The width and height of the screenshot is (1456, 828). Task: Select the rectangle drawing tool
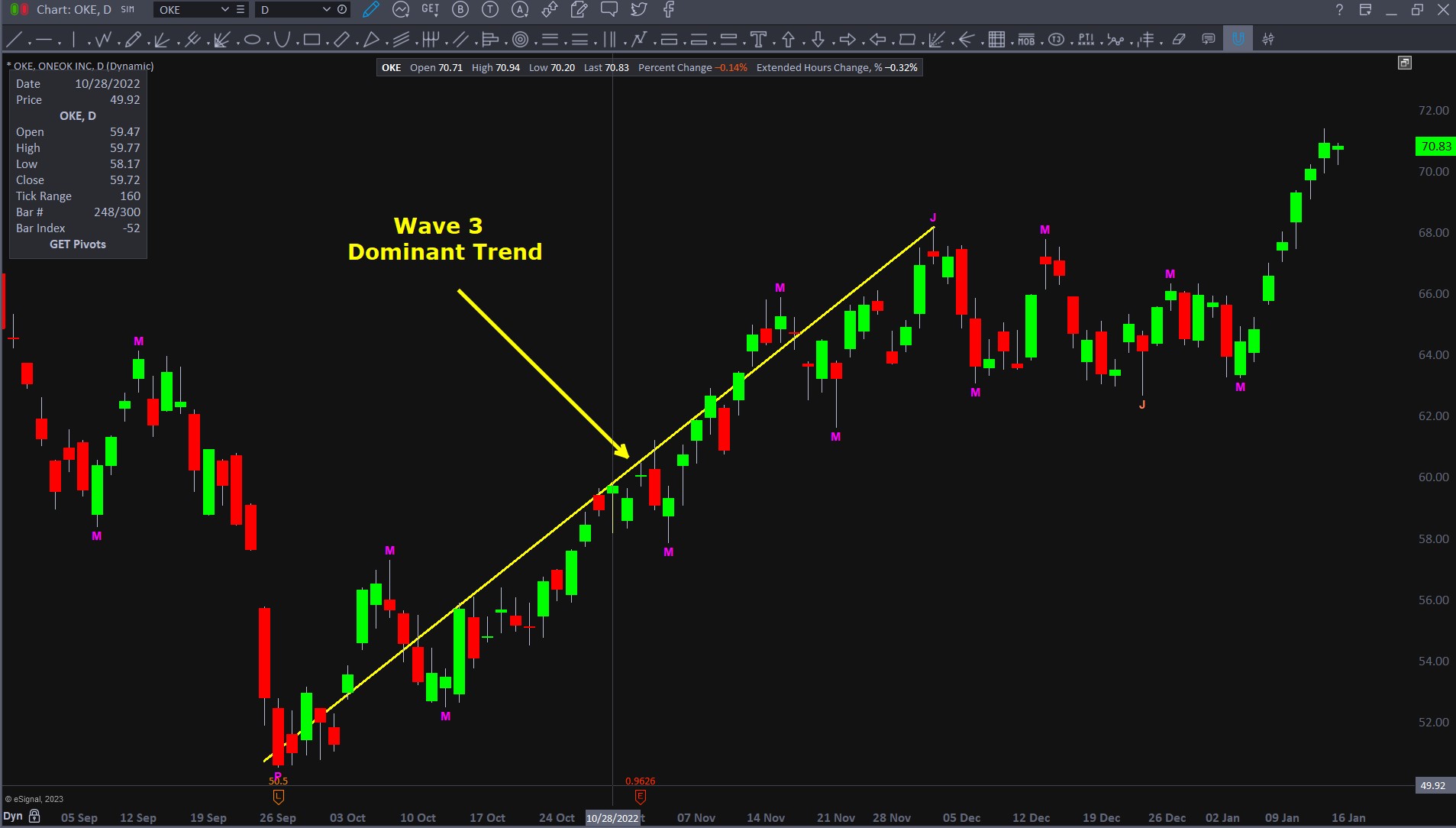point(312,39)
